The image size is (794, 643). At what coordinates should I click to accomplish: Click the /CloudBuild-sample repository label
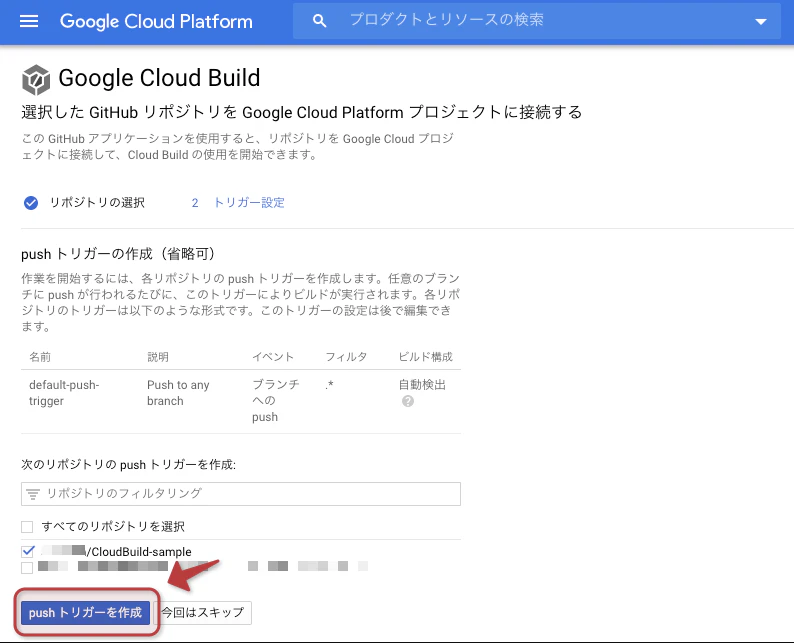pyautogui.click(x=138, y=552)
